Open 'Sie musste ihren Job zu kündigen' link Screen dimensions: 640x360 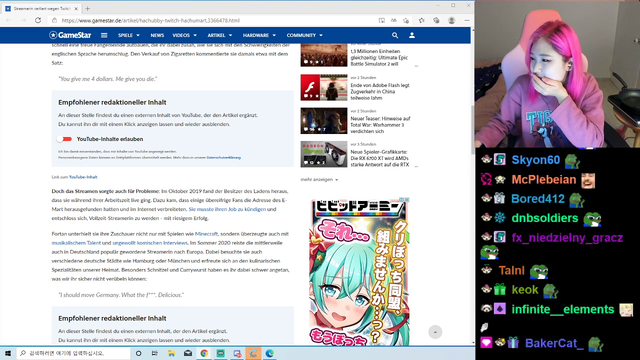[x=227, y=209]
